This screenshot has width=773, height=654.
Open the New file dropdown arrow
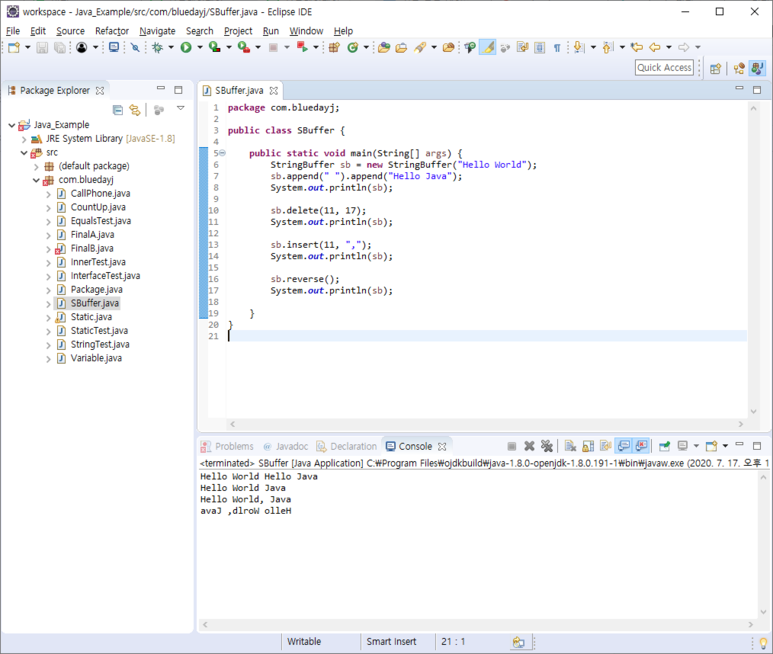coord(28,47)
